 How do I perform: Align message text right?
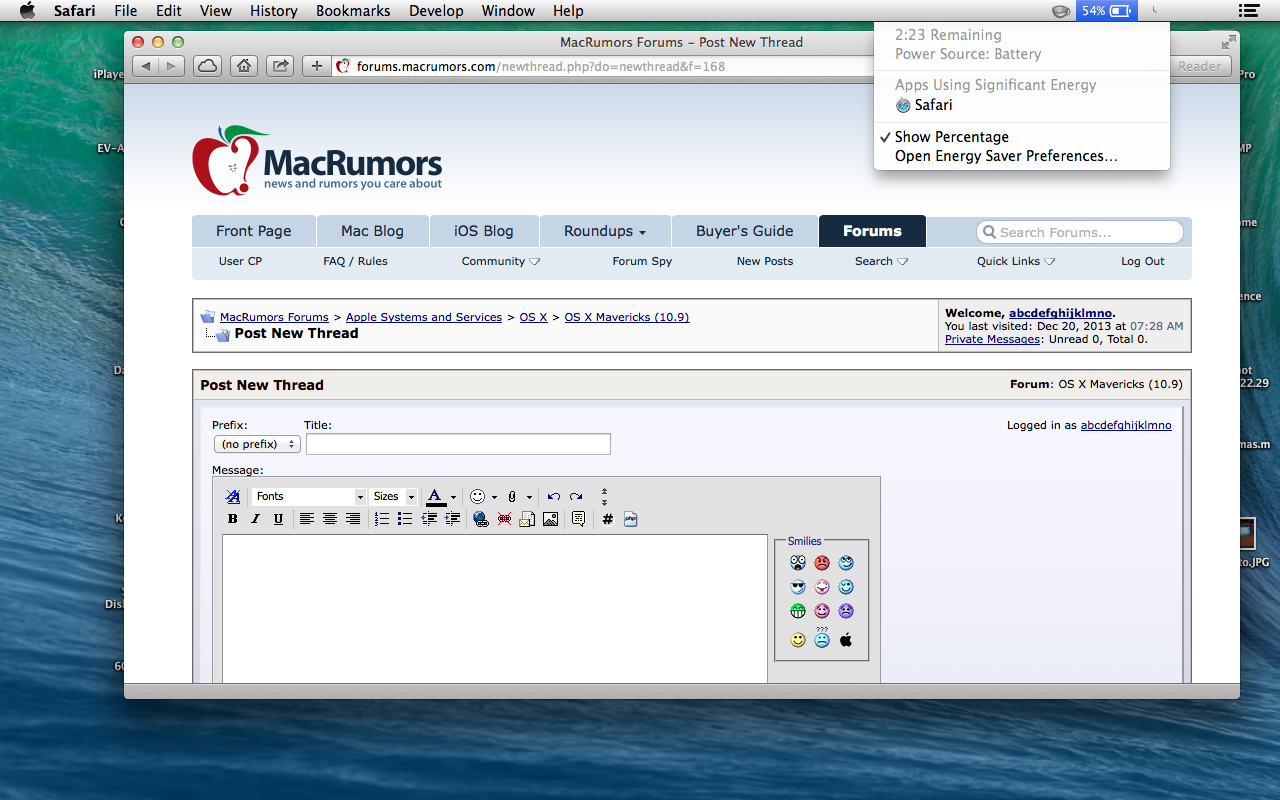coord(353,519)
